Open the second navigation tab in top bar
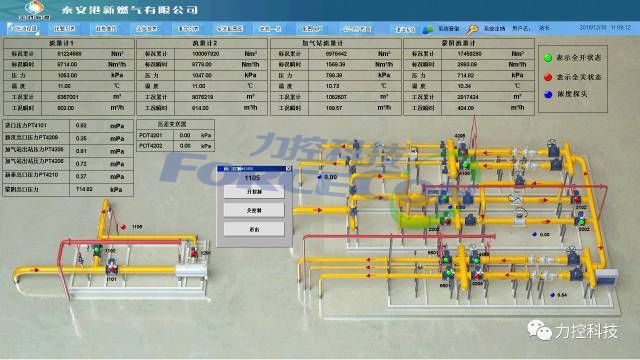The image size is (640, 360). coord(64,29)
